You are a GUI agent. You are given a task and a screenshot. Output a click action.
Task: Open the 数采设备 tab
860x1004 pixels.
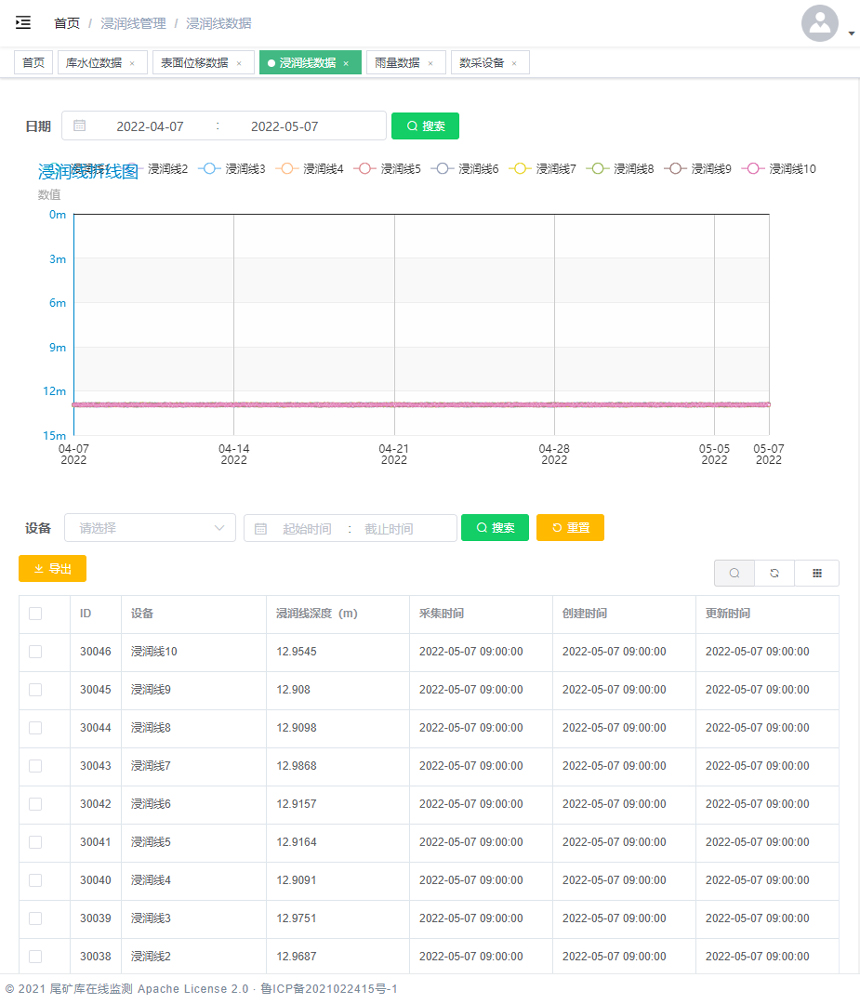pyautogui.click(x=481, y=63)
